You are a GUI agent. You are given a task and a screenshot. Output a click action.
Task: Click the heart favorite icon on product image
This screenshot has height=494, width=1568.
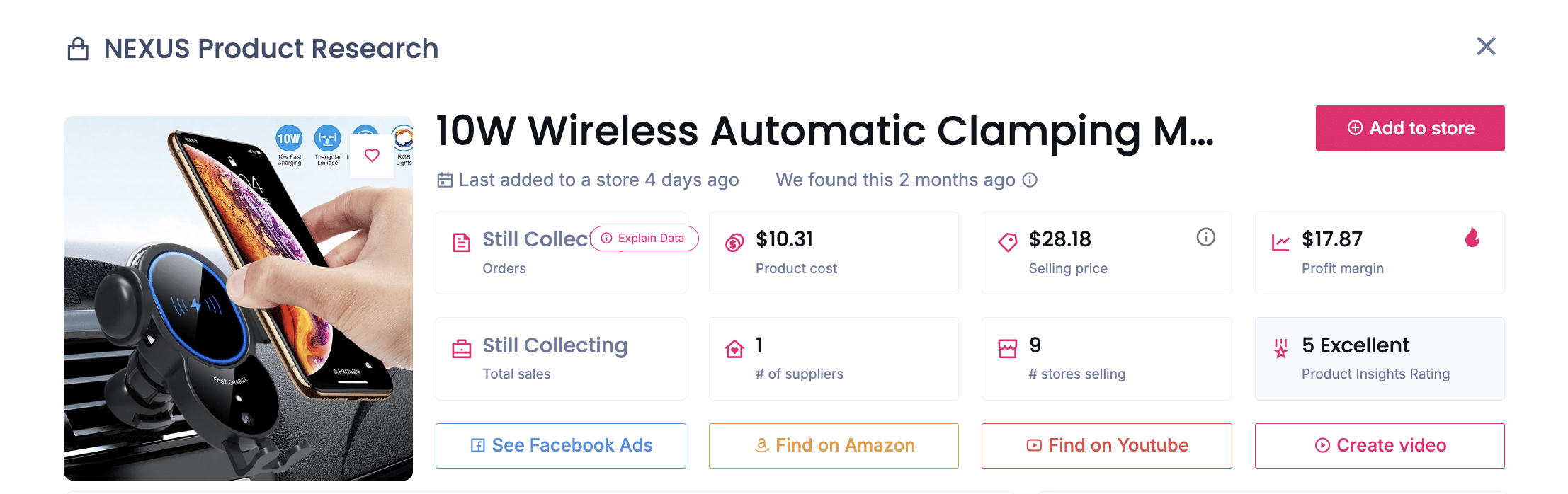(372, 155)
